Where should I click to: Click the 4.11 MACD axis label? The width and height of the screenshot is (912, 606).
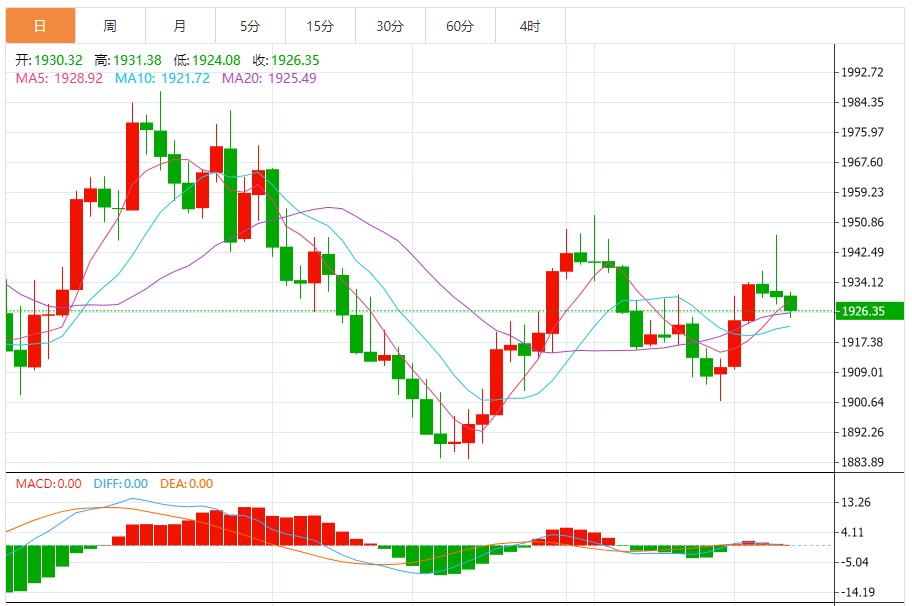853,532
